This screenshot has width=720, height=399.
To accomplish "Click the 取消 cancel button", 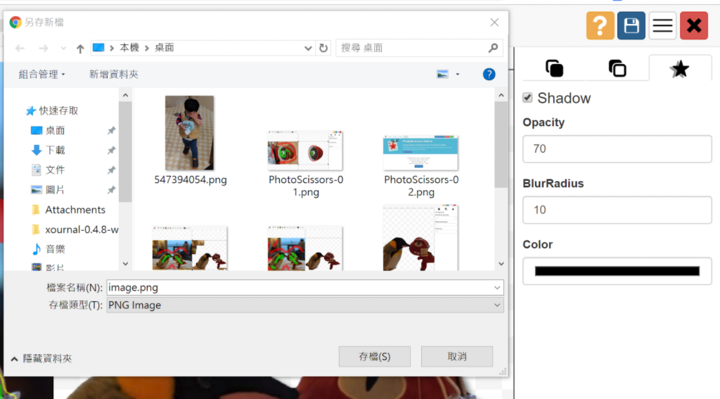I will (457, 356).
